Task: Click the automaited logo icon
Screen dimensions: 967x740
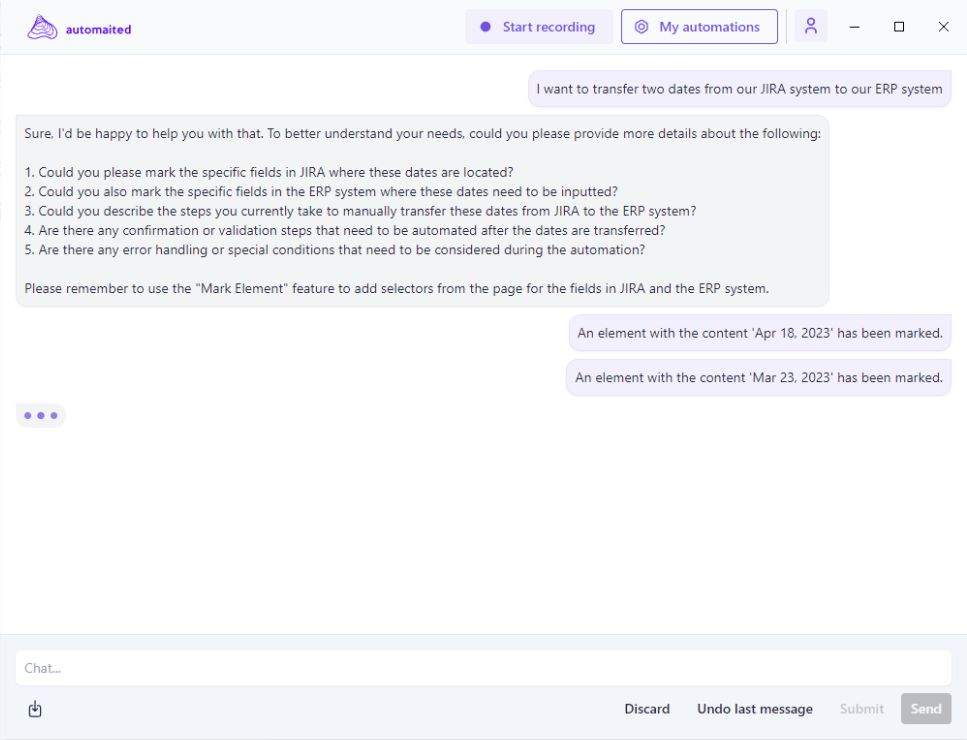Action: click(x=42, y=28)
